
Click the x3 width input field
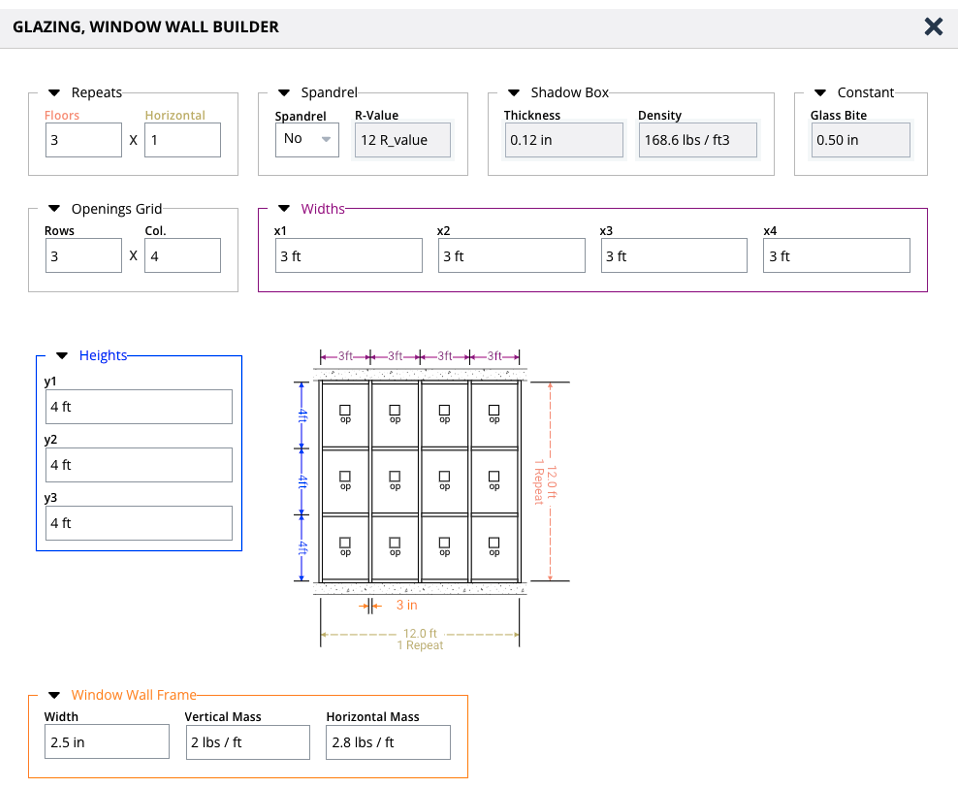click(x=673, y=256)
